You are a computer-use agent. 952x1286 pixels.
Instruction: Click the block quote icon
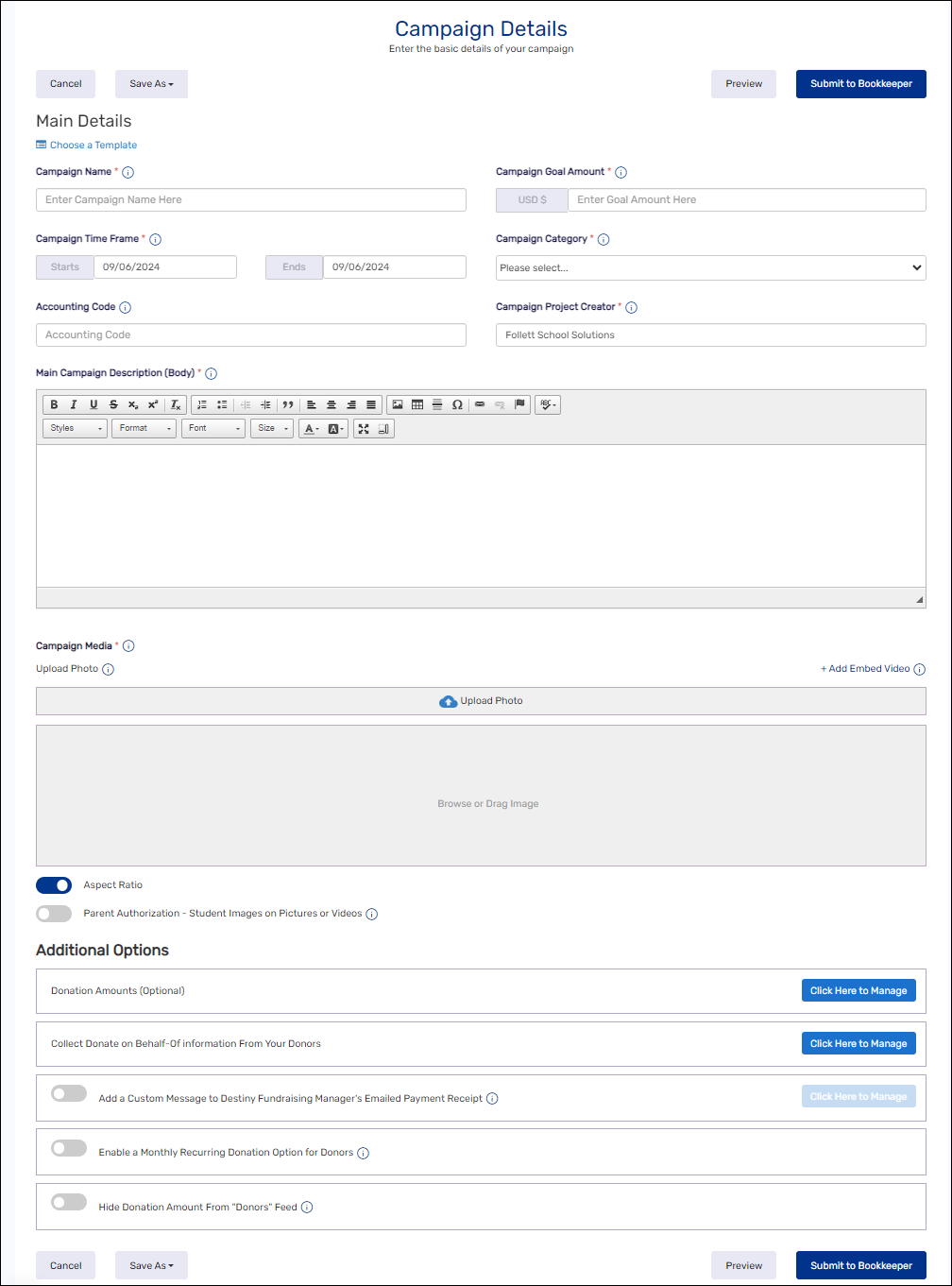pos(287,404)
